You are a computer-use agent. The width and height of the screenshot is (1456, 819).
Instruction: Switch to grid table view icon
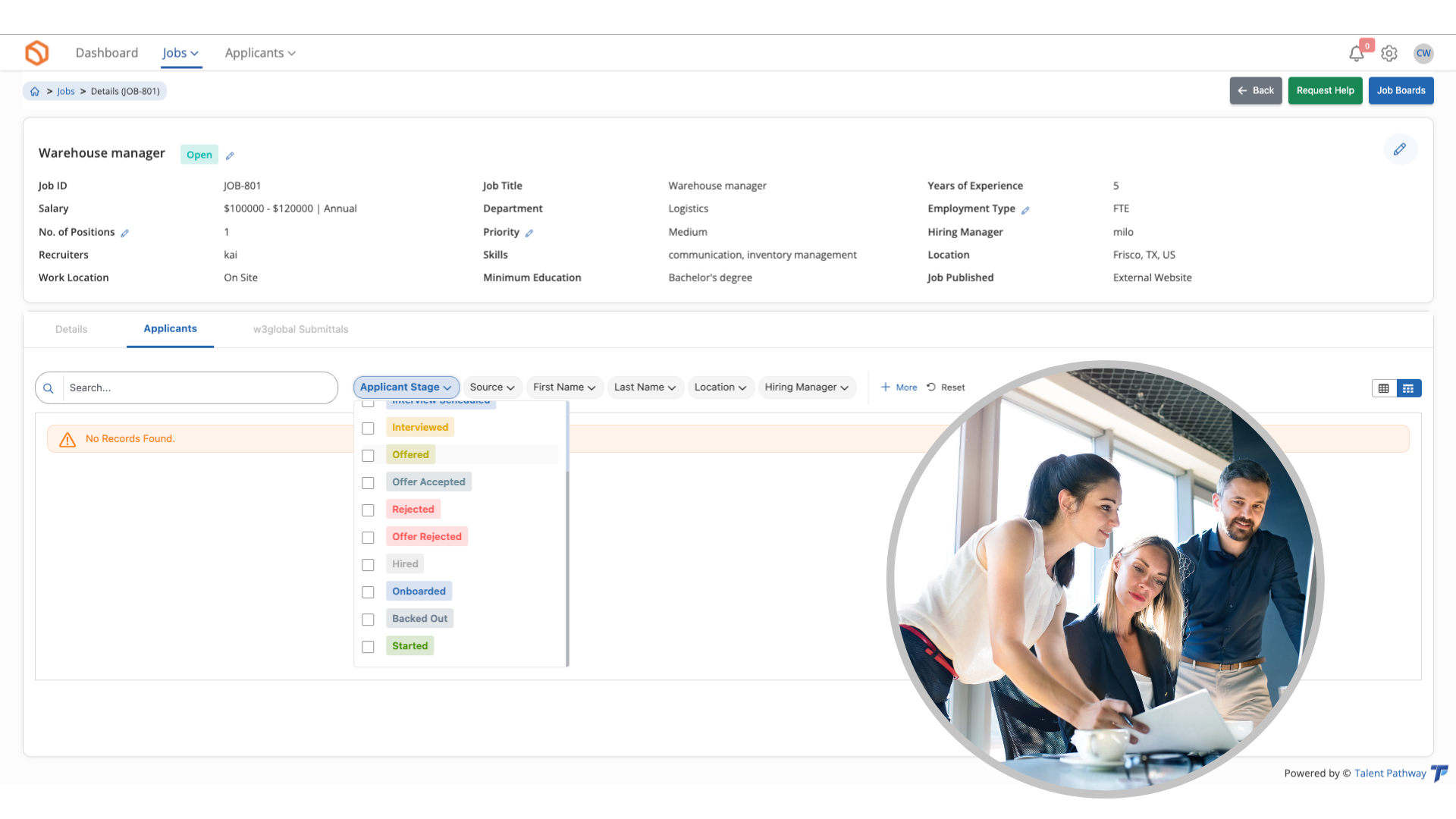(1384, 388)
